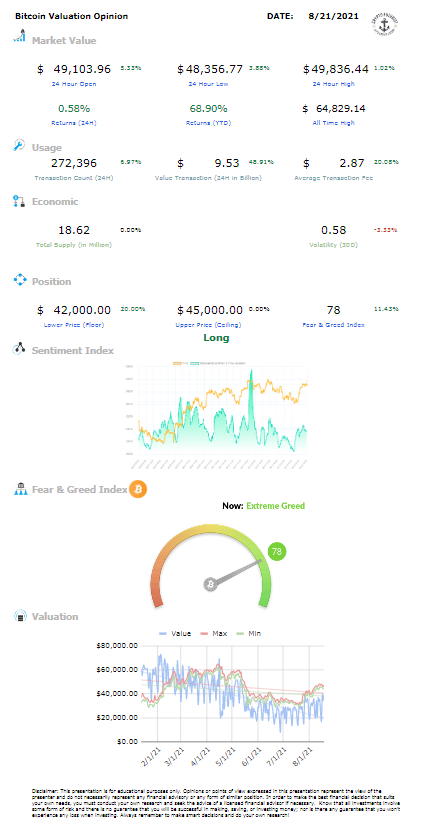This screenshot has height=828, width=423.
Task: Click the Total Supply (in Million) label
Action: (x=74, y=244)
